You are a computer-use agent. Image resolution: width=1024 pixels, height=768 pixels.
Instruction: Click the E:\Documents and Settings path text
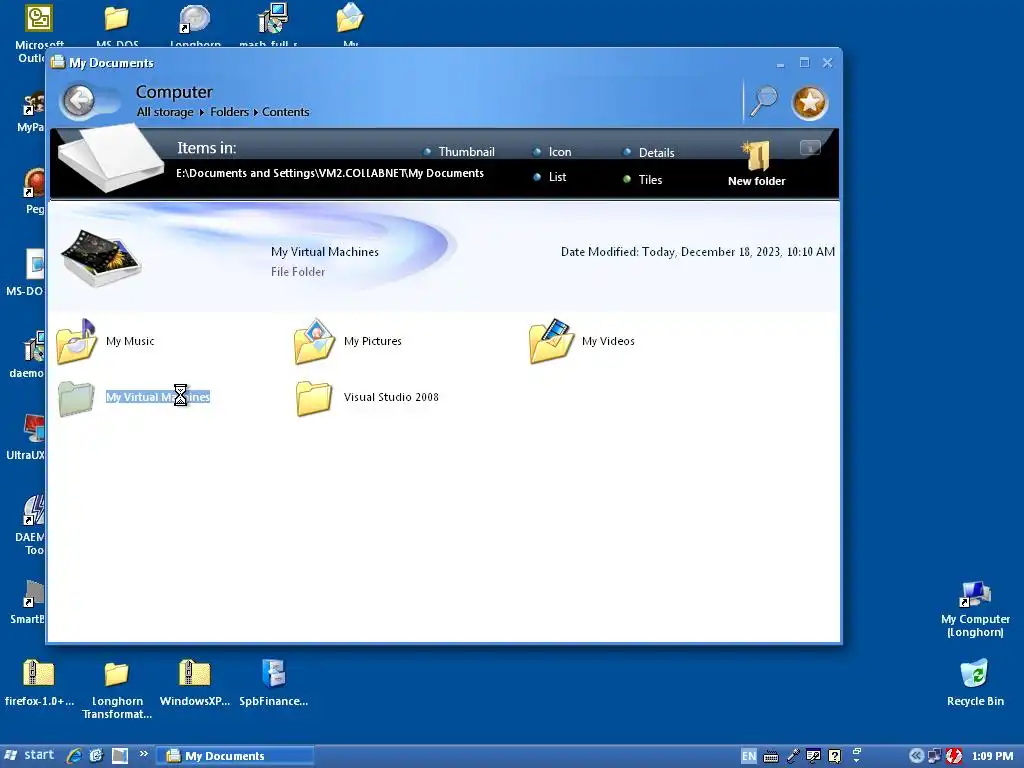click(x=330, y=173)
